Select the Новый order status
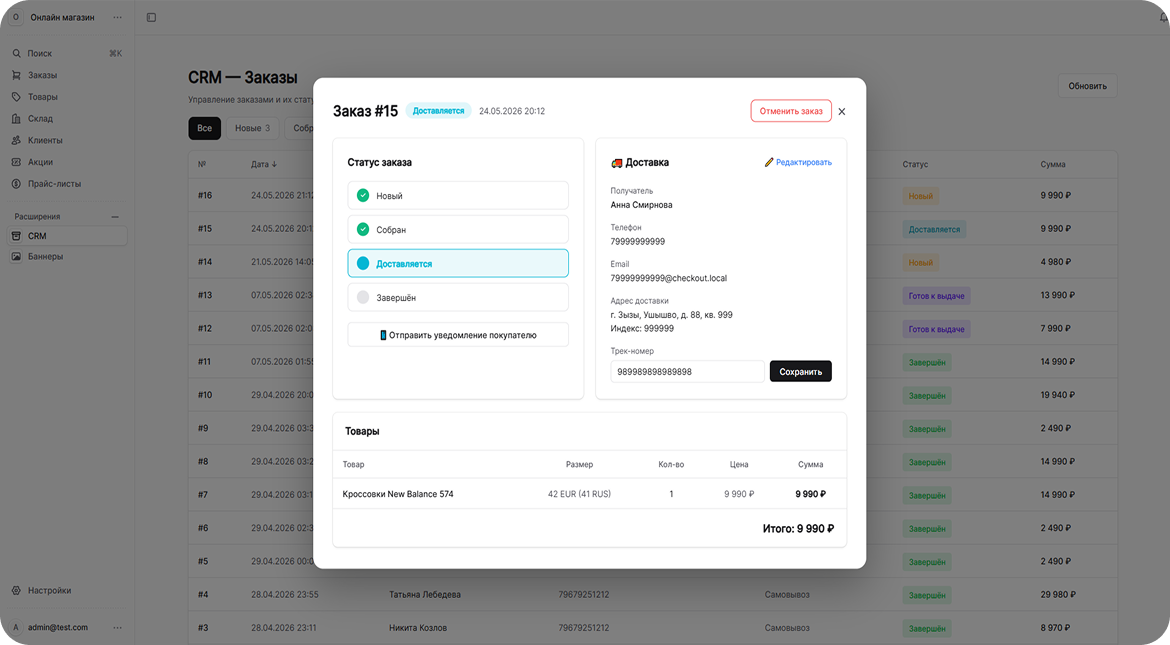 [458, 196]
